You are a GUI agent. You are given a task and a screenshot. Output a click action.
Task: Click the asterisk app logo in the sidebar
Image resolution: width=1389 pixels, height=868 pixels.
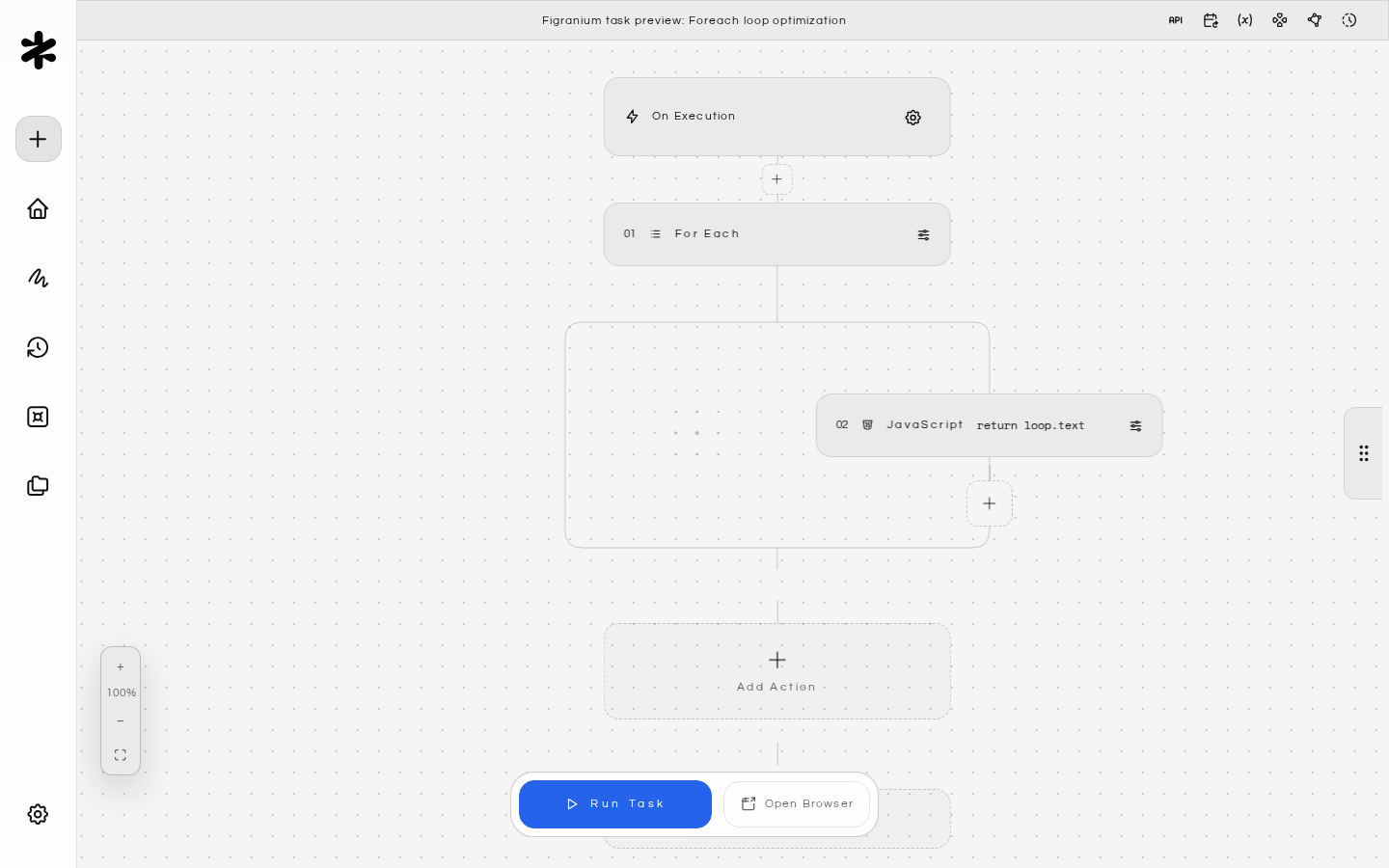[x=39, y=50]
